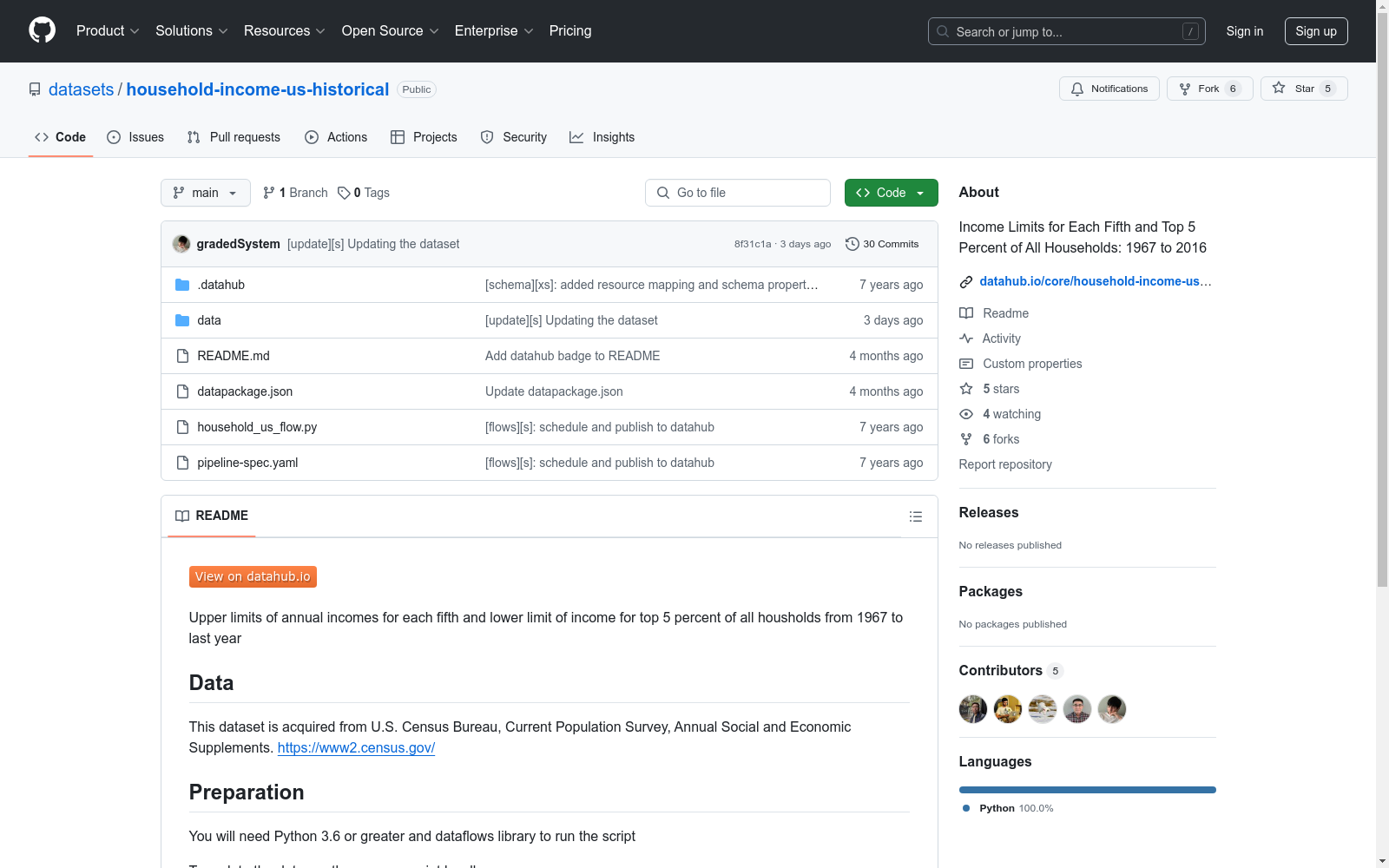The height and width of the screenshot is (868, 1389).
Task: Click the Search or jump to field
Action: click(1067, 31)
